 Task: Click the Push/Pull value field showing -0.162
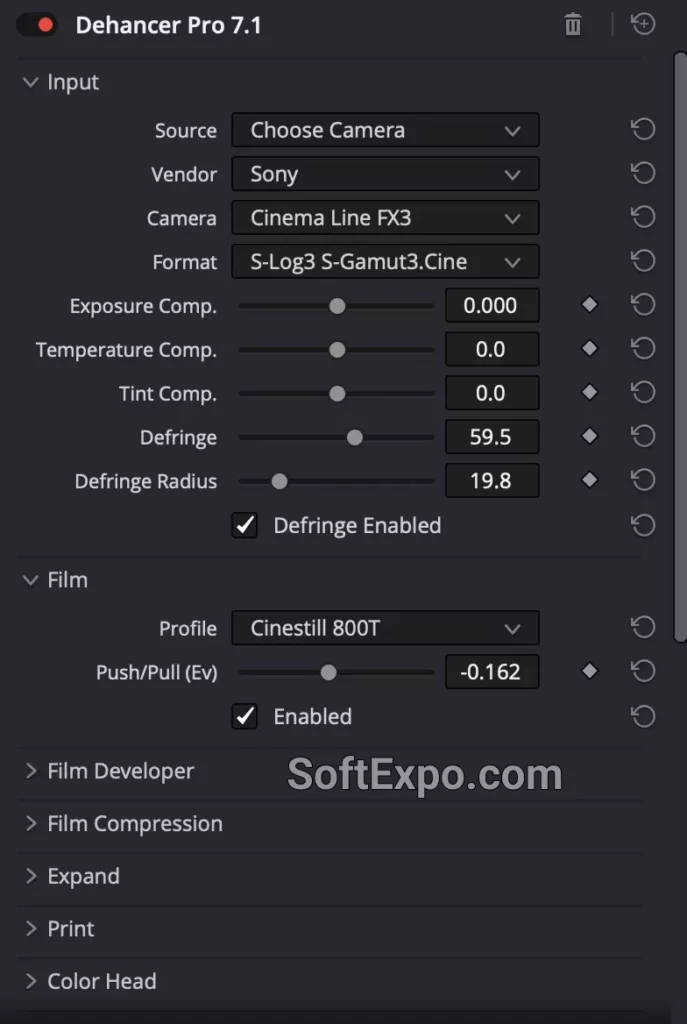coord(492,671)
